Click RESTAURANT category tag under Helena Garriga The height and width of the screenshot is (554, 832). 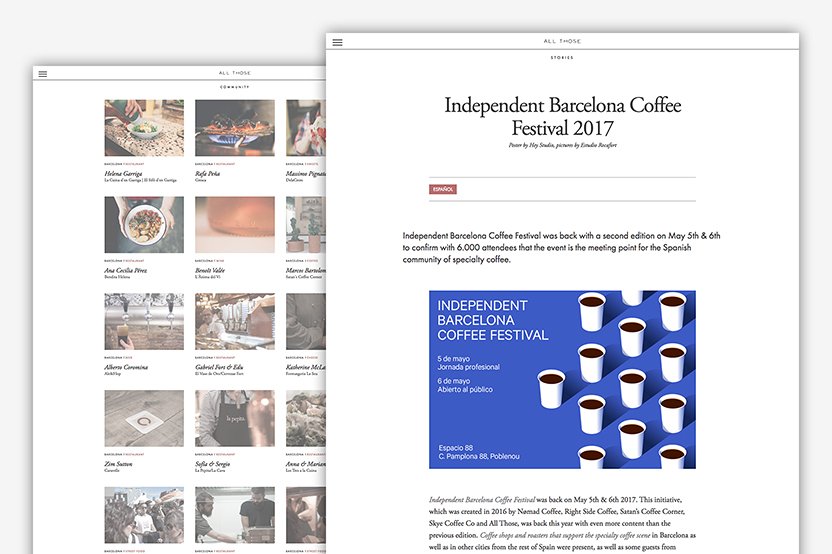(x=134, y=164)
